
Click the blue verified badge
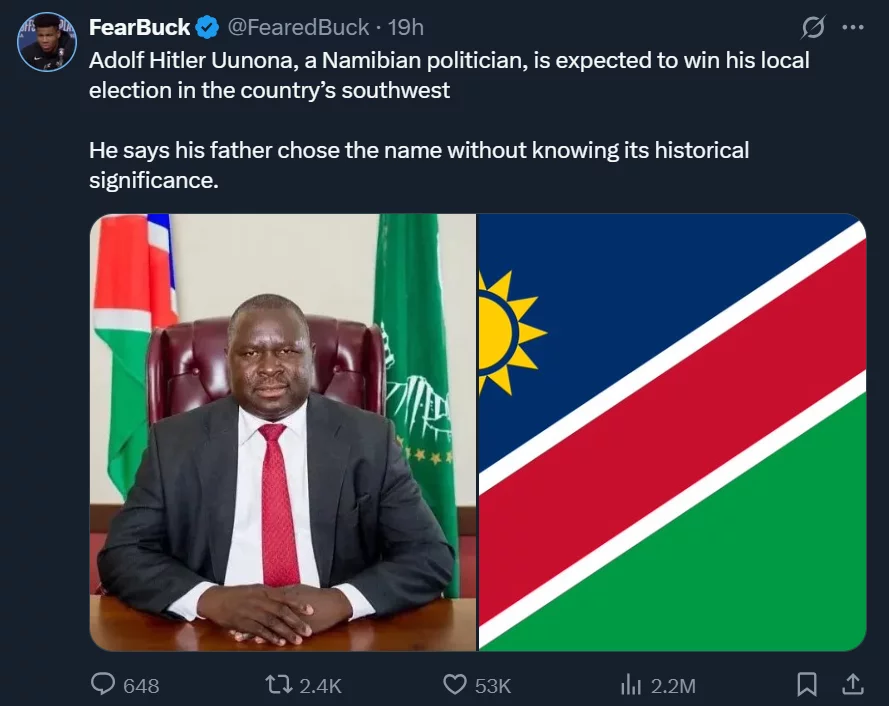click(207, 28)
